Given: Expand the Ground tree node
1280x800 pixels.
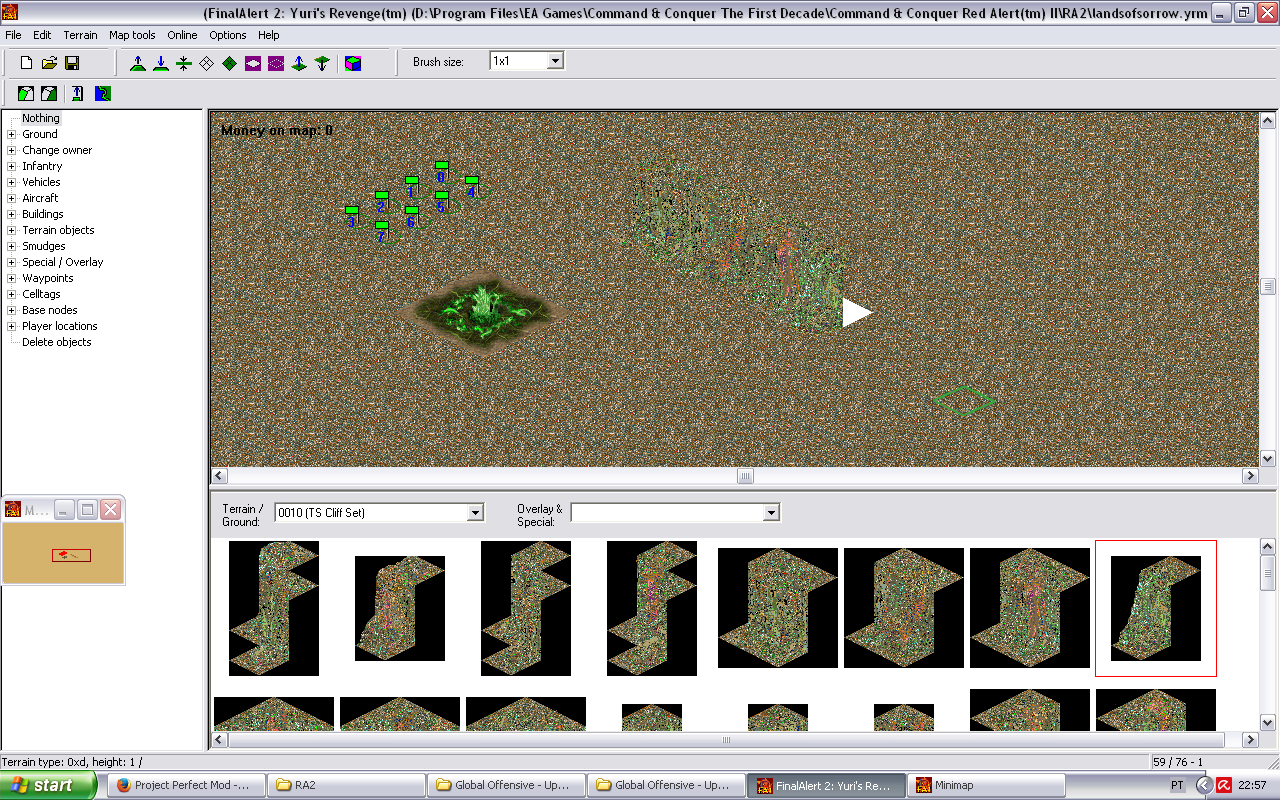Looking at the screenshot, I should (x=12, y=134).
